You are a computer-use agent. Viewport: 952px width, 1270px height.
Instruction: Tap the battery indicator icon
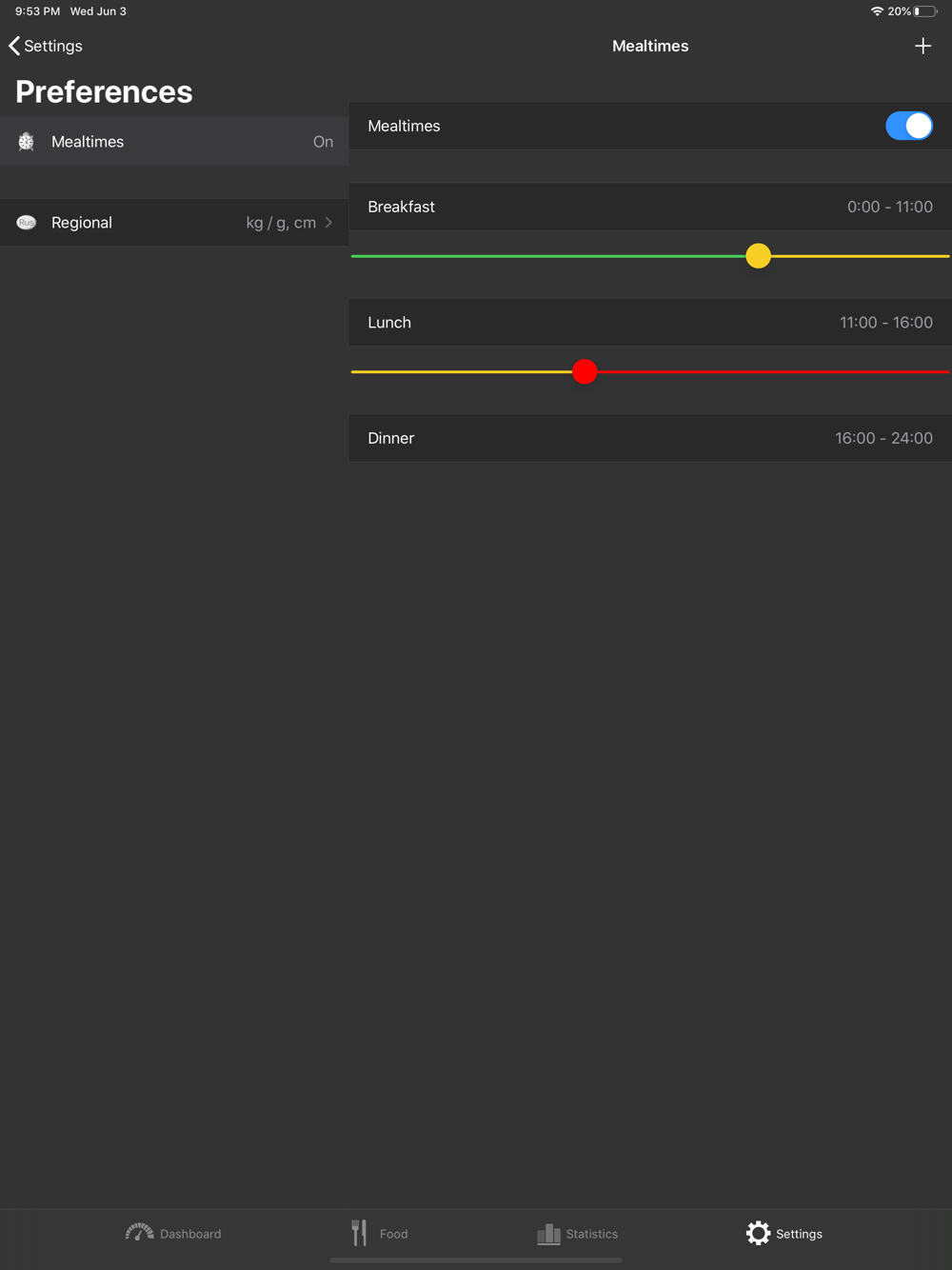coord(925,11)
